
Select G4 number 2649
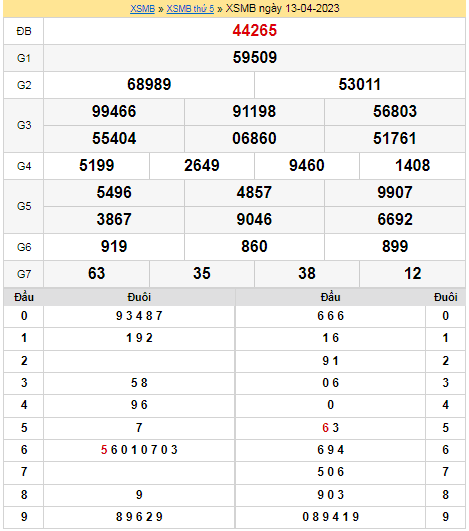click(202, 166)
